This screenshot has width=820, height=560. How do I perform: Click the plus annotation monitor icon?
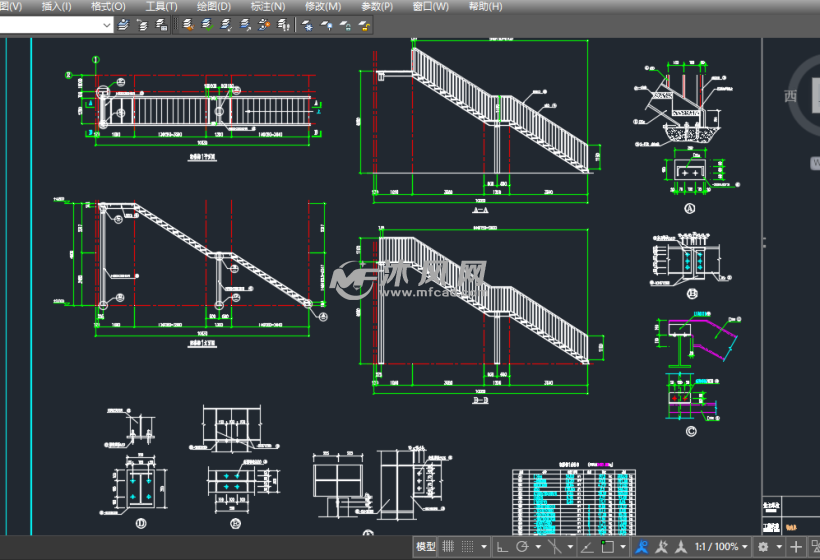(797, 547)
